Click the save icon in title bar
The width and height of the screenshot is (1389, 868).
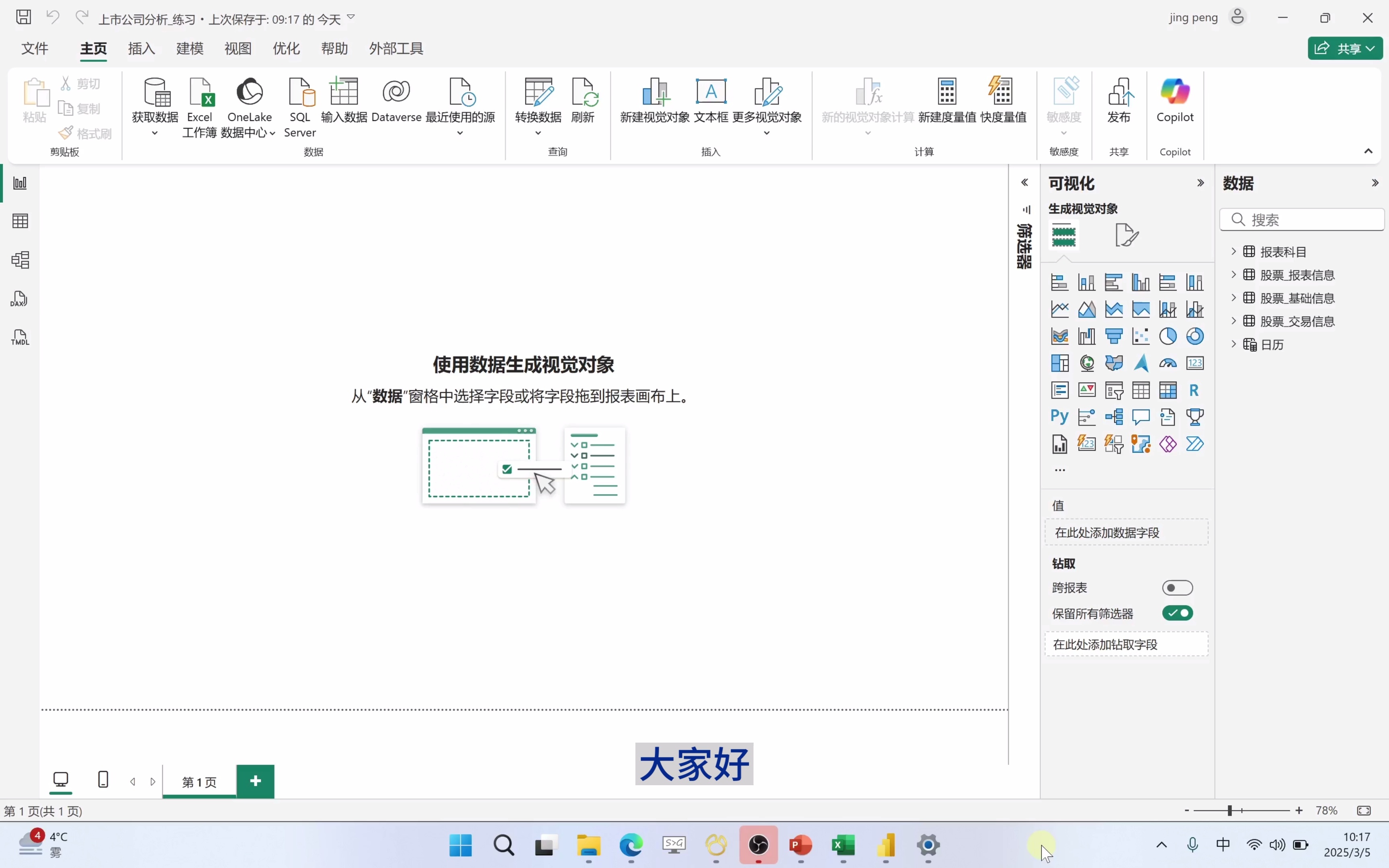click(24, 17)
